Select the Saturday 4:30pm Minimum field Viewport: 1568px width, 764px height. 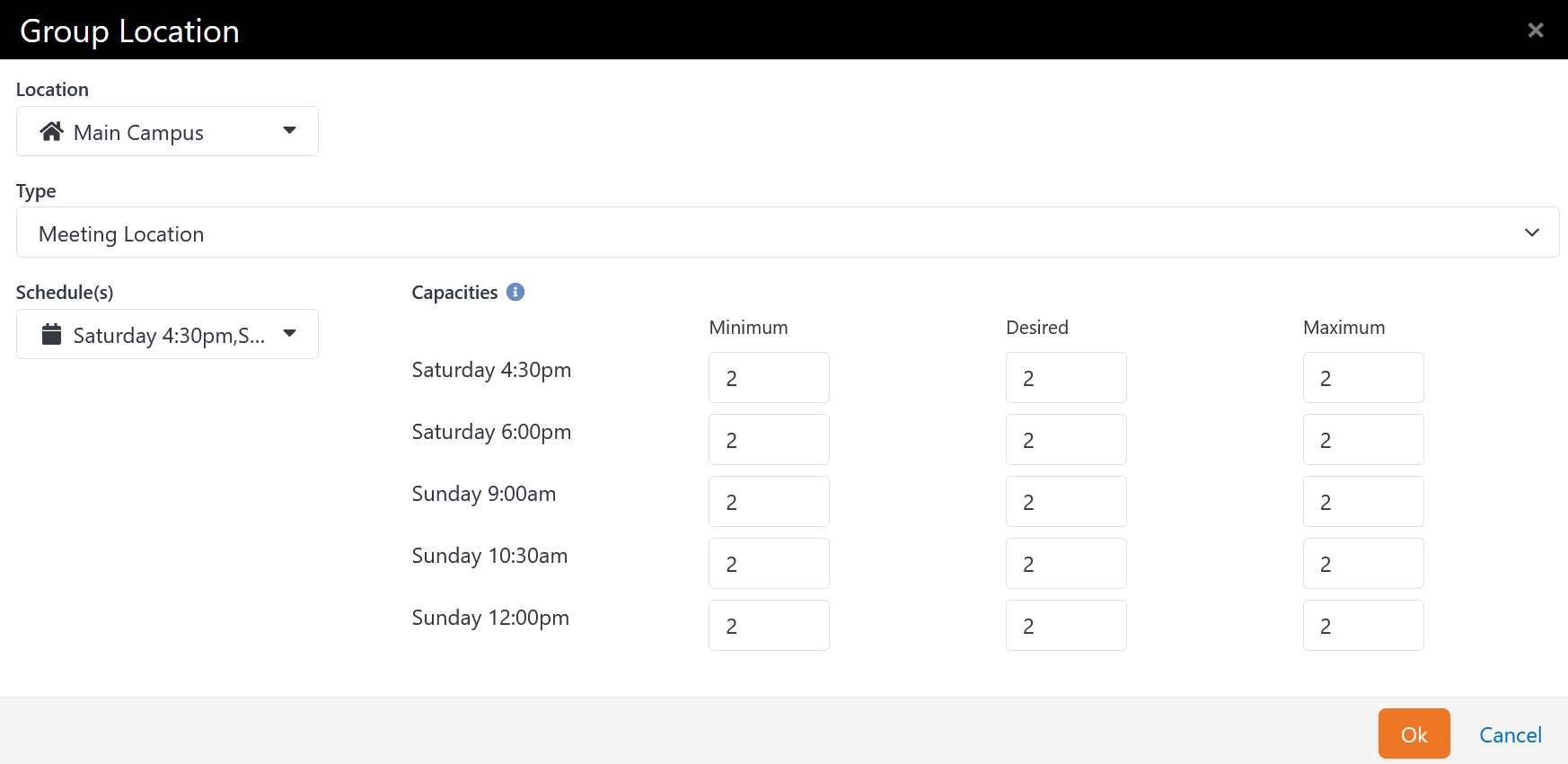coord(769,377)
